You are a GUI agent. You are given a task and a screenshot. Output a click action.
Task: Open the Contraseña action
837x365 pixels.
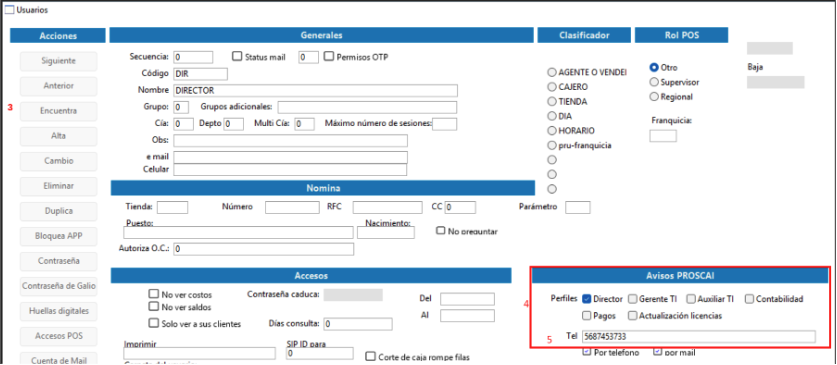pos(59,261)
